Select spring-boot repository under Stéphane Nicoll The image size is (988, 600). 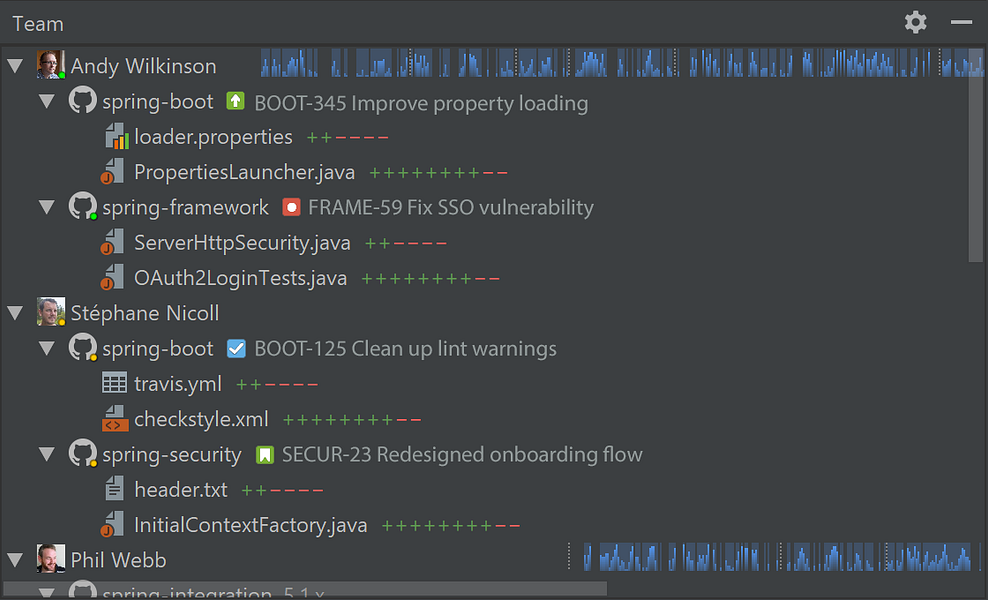(x=158, y=349)
